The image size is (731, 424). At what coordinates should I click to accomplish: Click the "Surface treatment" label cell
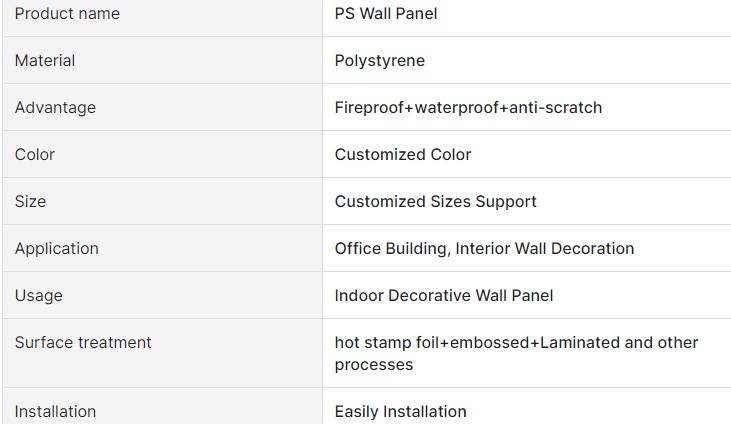83,342
